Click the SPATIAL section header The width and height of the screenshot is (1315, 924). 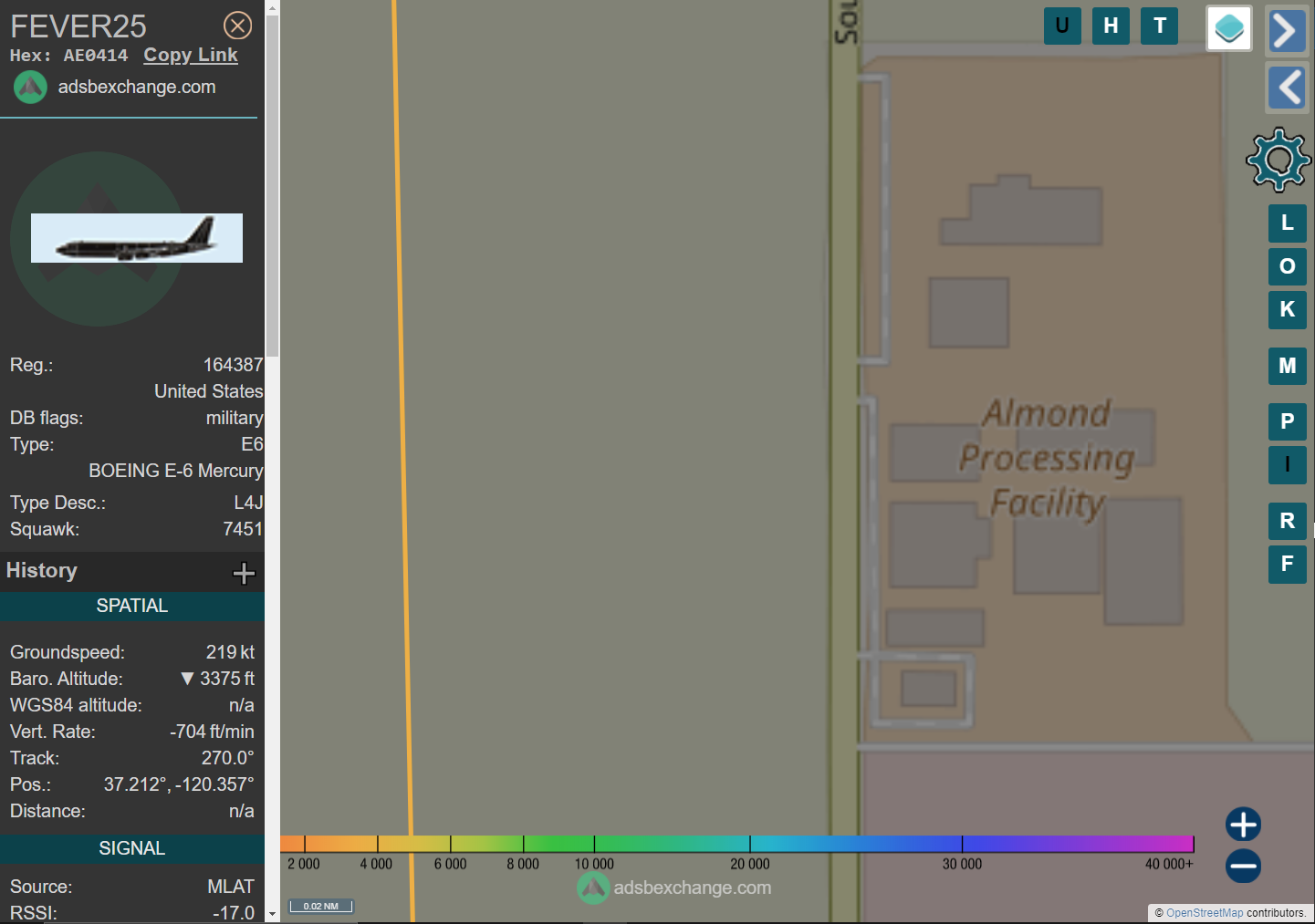point(132,606)
